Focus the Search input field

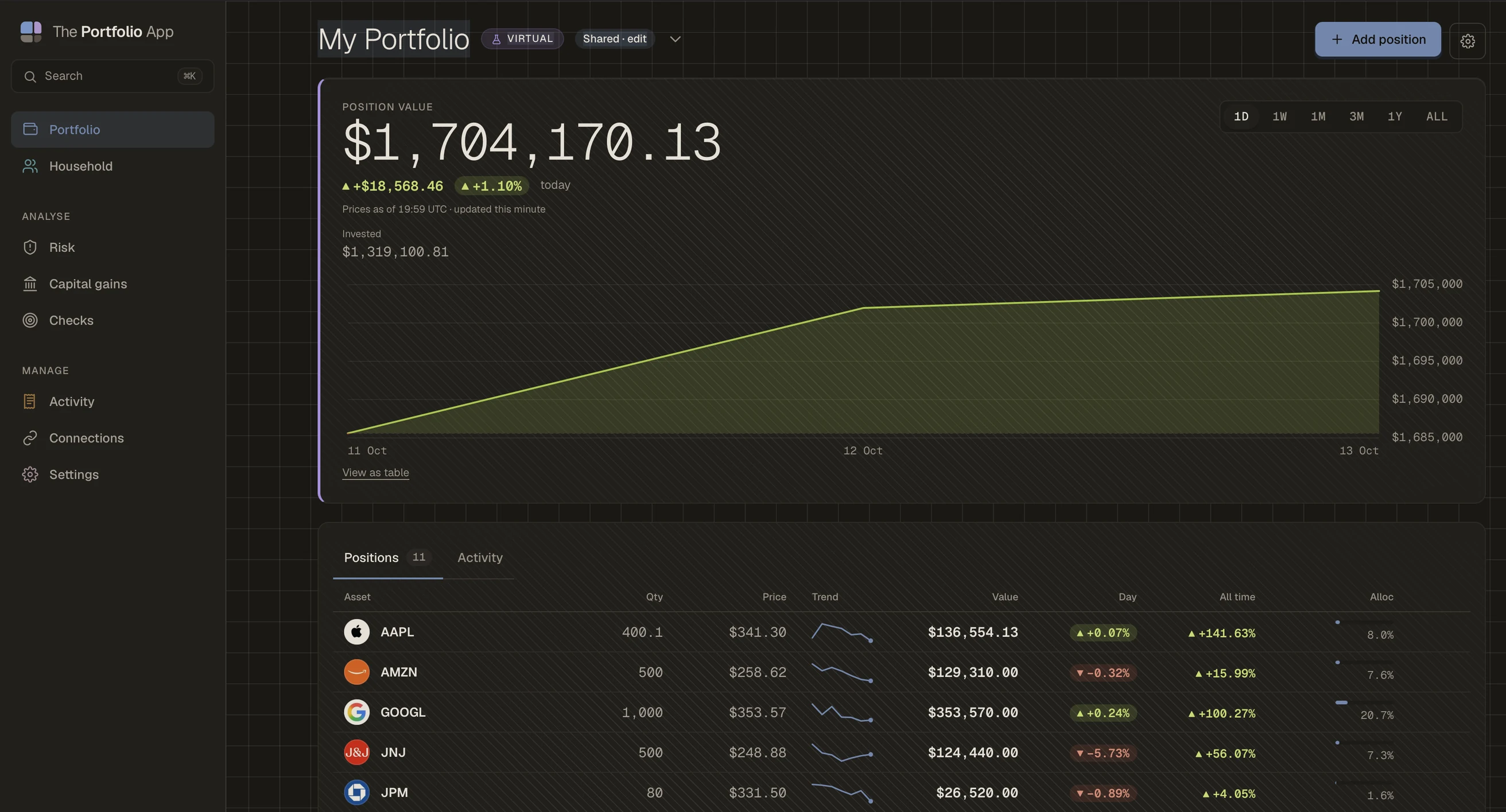(x=112, y=76)
